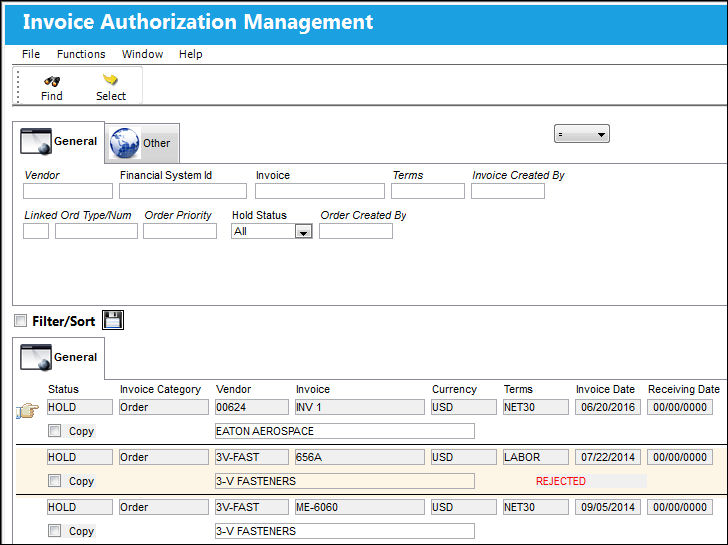Check Copy box for 656A invoice
The width and height of the screenshot is (728, 545).
[x=55, y=480]
